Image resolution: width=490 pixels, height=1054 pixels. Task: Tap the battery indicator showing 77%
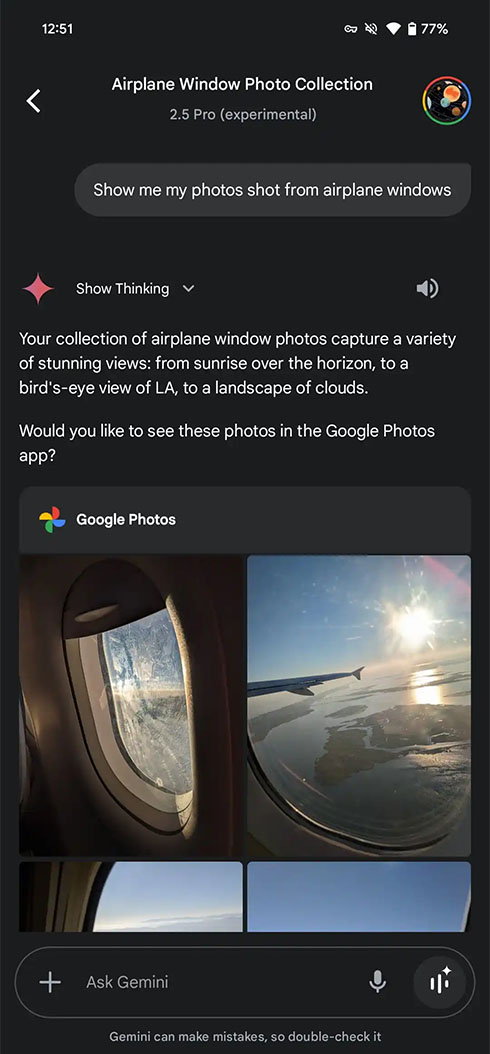pyautogui.click(x=427, y=29)
